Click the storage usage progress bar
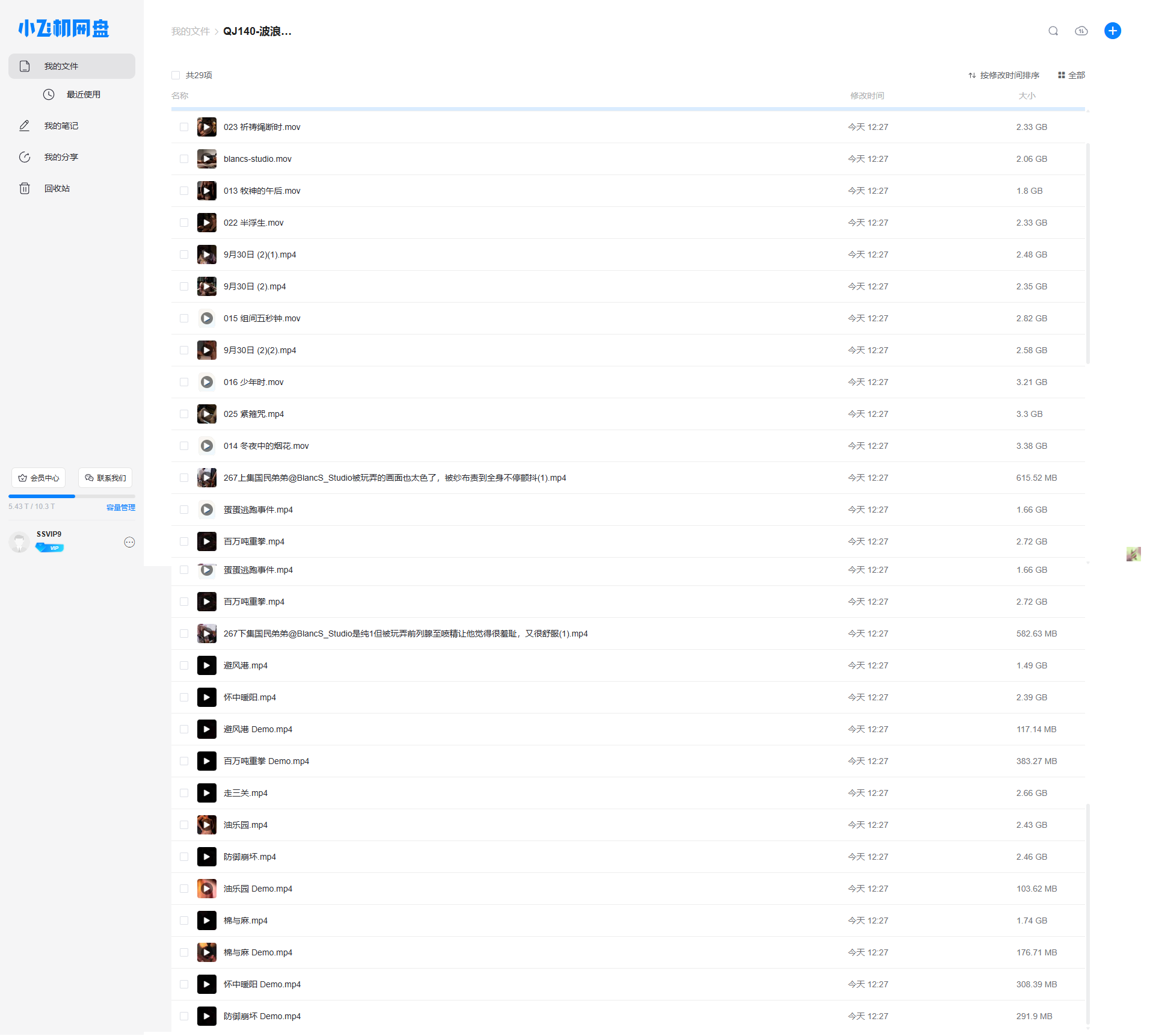The height and width of the screenshot is (1036, 1150). click(72, 496)
